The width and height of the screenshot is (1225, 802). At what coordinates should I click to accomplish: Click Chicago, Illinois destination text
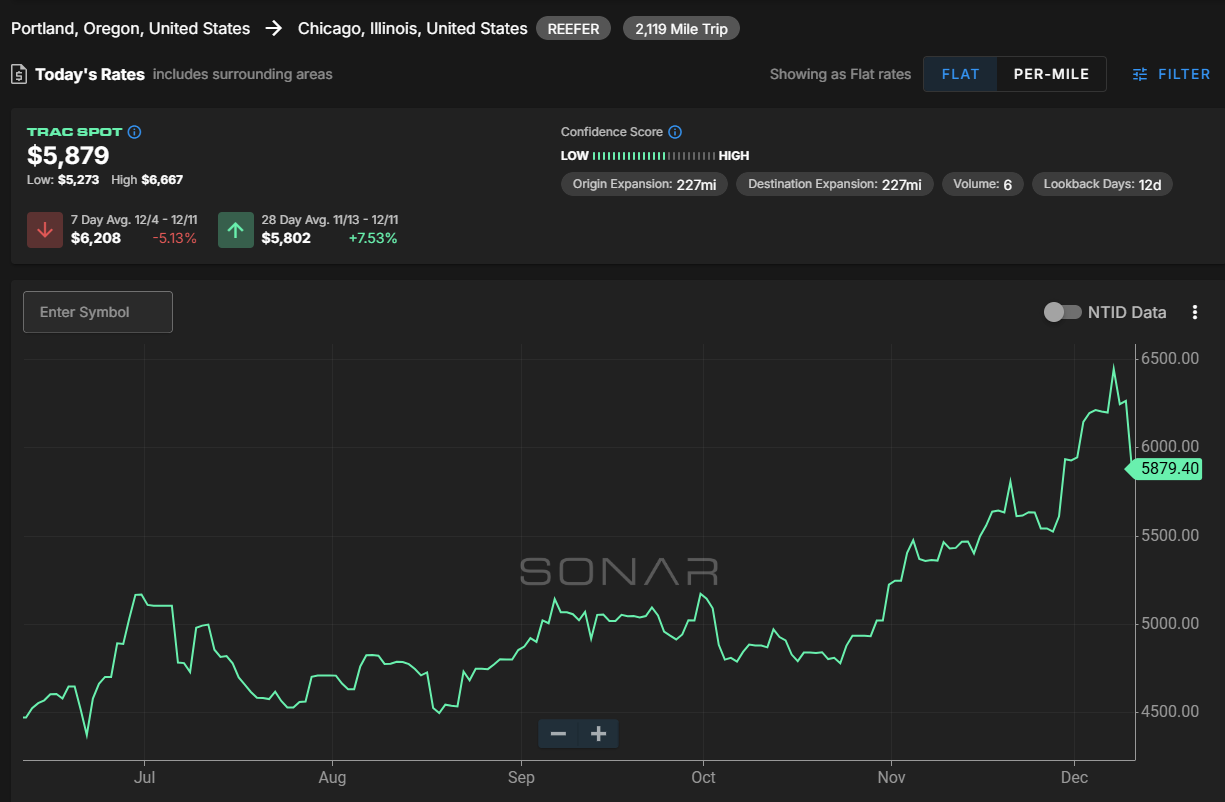tap(413, 29)
